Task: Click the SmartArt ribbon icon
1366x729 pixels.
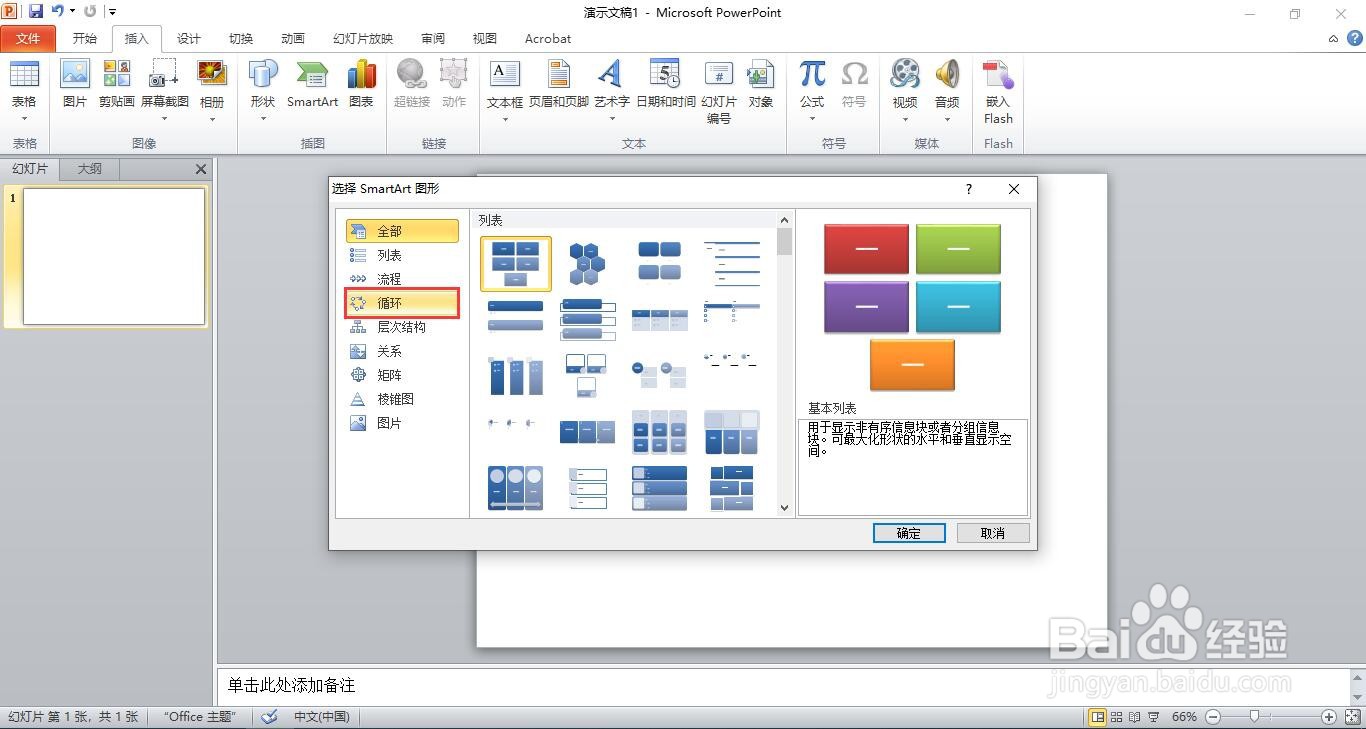Action: 312,85
